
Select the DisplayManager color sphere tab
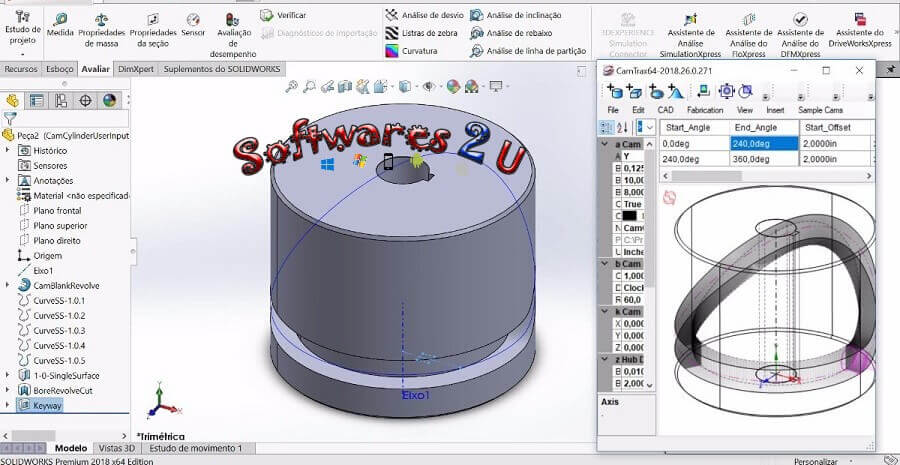tap(109, 101)
